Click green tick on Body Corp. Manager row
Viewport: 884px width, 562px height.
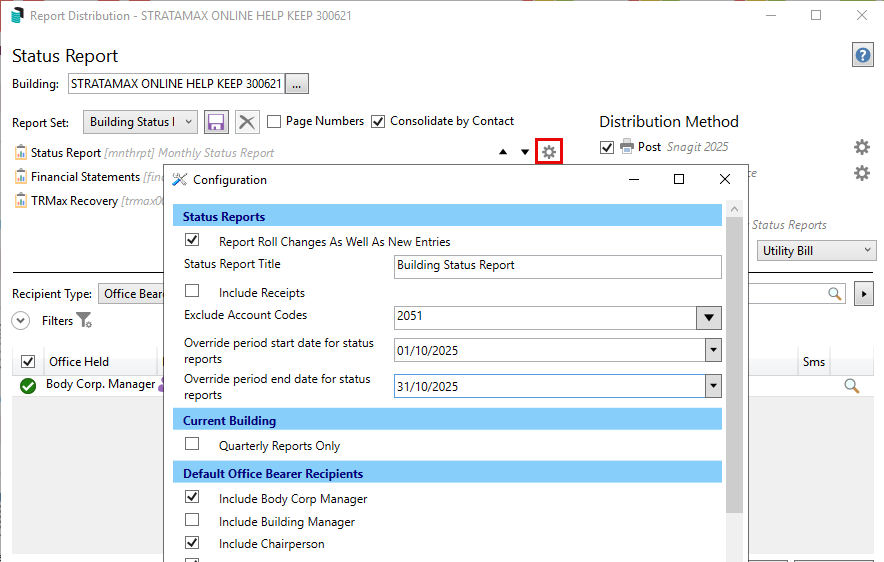point(28,386)
